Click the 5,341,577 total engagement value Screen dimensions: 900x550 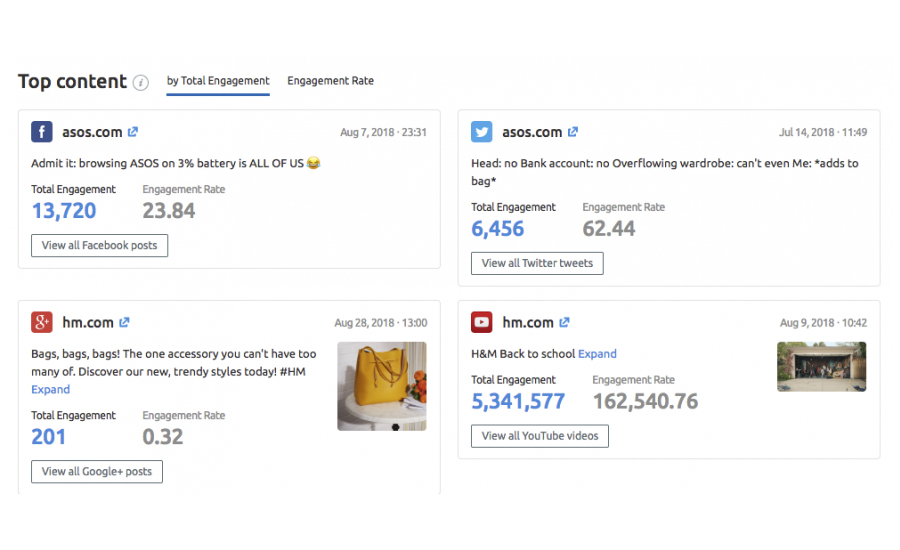pyautogui.click(x=518, y=401)
